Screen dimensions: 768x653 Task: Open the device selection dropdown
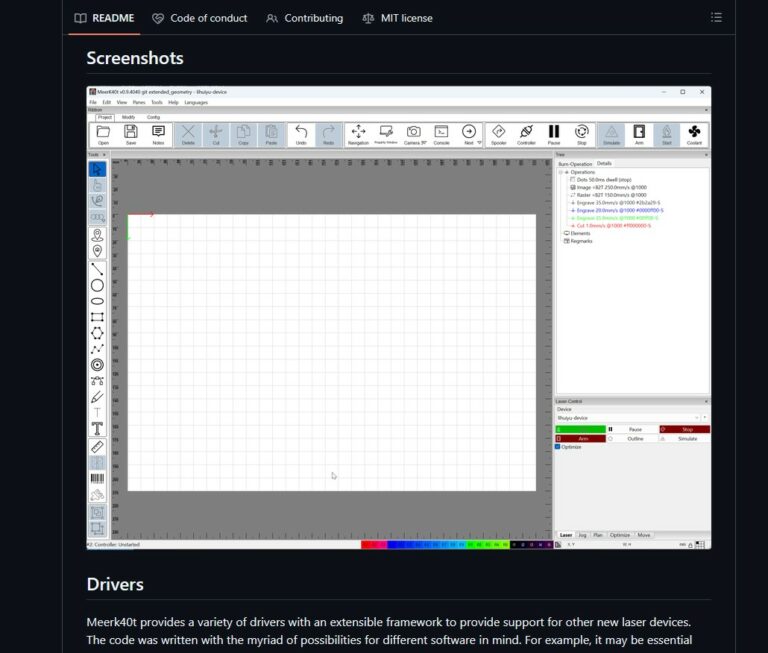point(628,418)
